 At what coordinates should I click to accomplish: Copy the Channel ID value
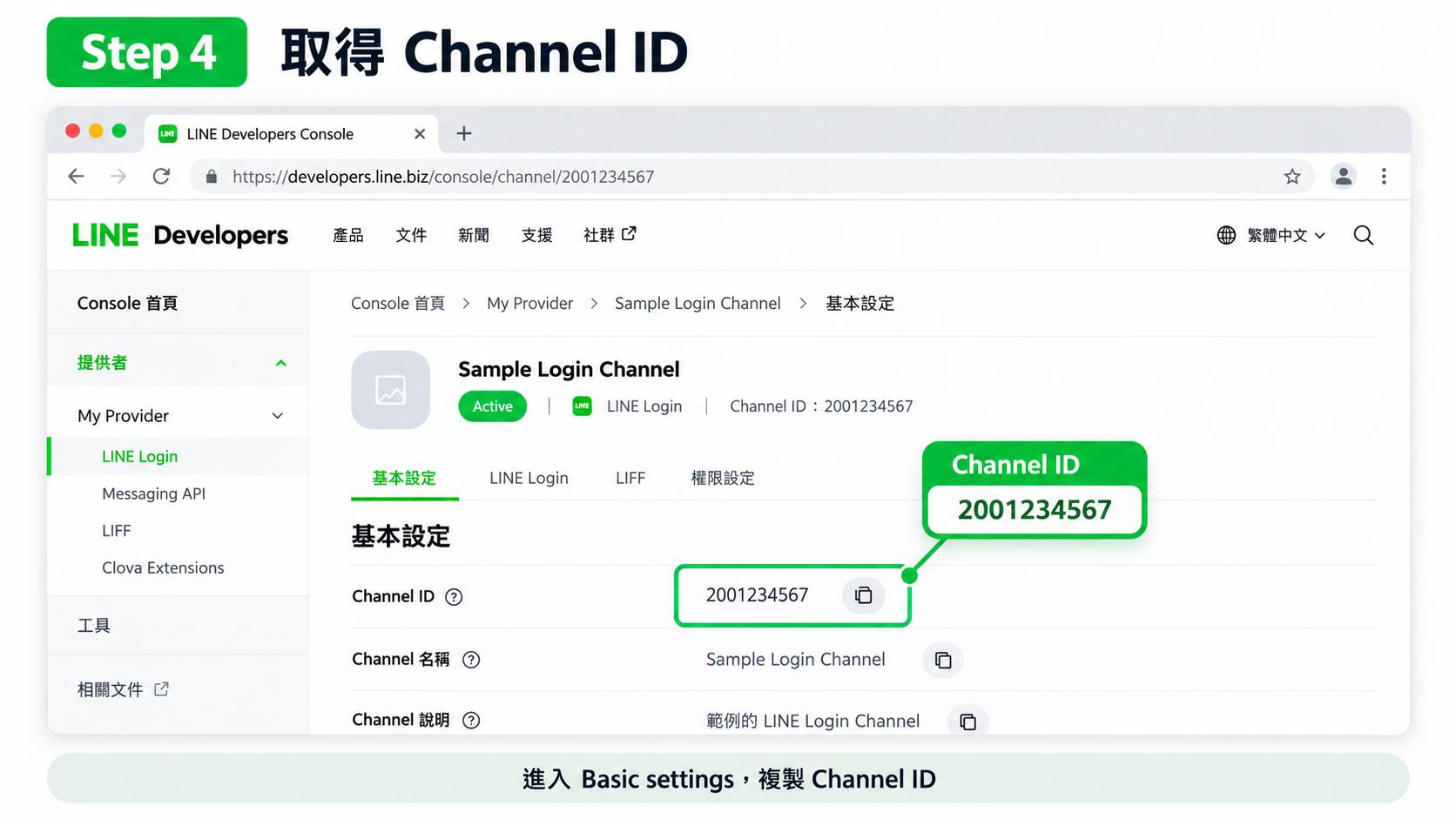pos(863,595)
